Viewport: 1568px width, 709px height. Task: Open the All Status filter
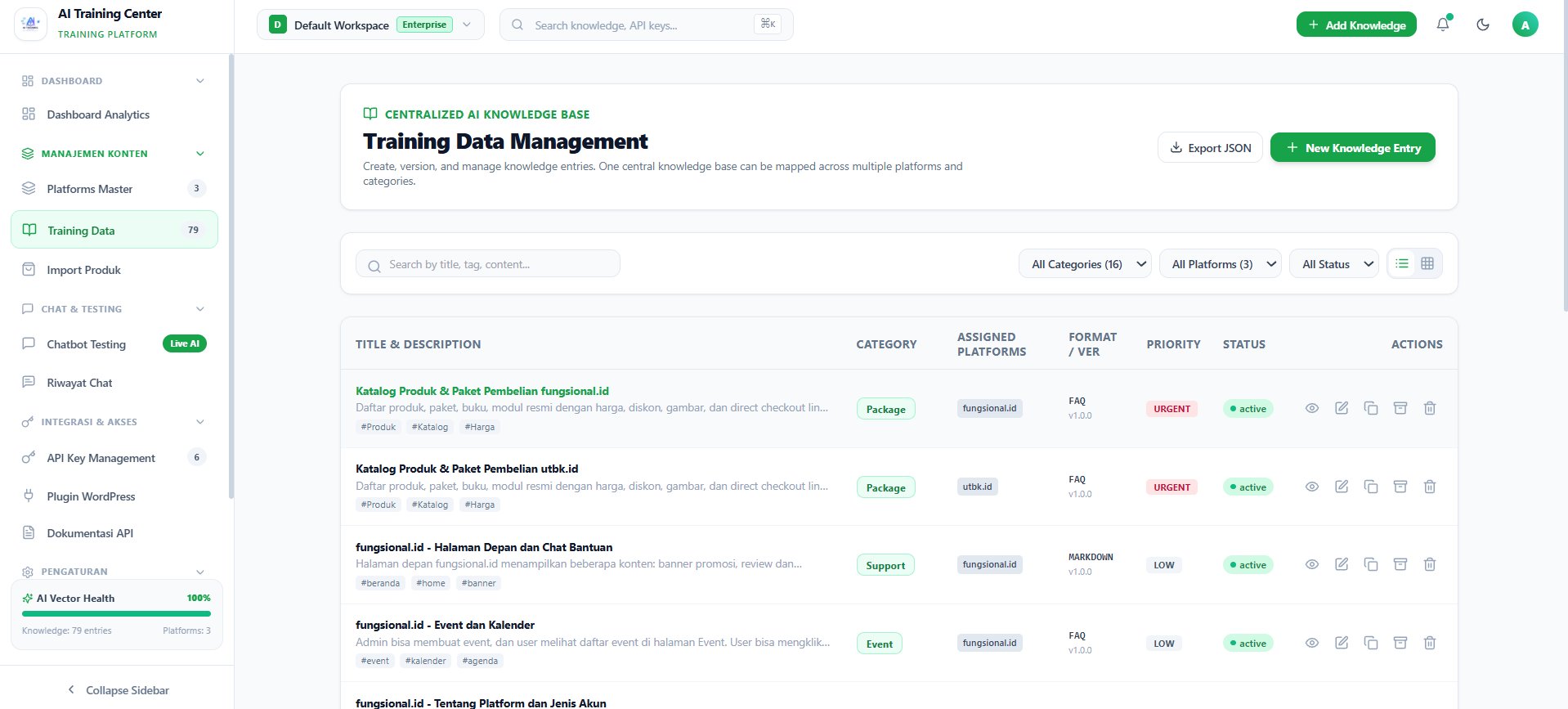1334,264
